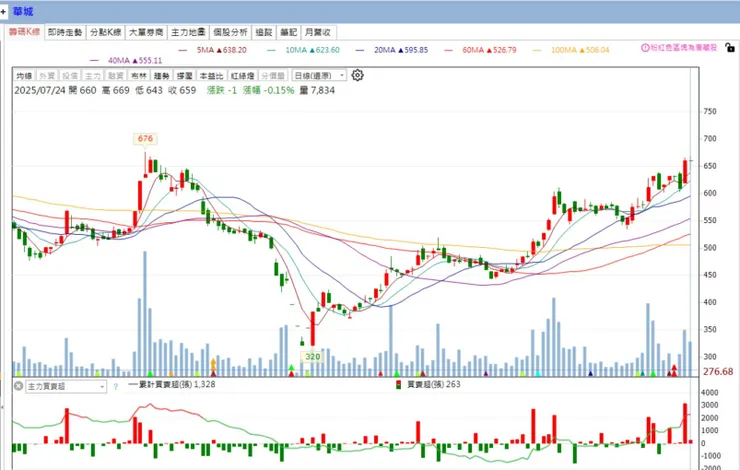Click the 2025/07/24 date text
The width and height of the screenshot is (740, 470).
40,90
